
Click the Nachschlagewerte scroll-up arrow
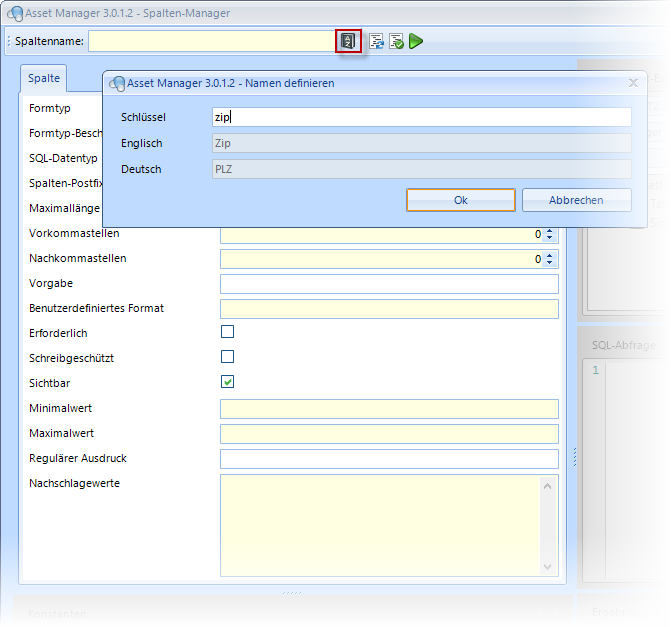(547, 486)
